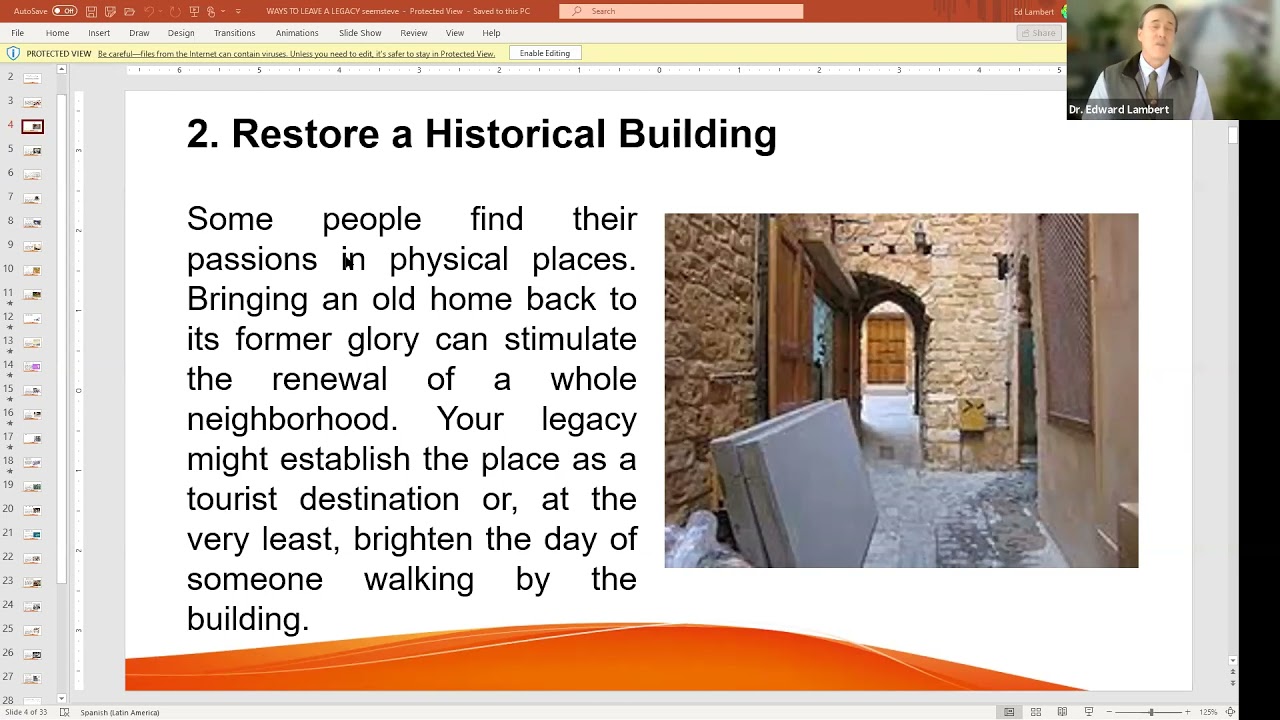Click the Open folder icon in quick access

point(128,11)
